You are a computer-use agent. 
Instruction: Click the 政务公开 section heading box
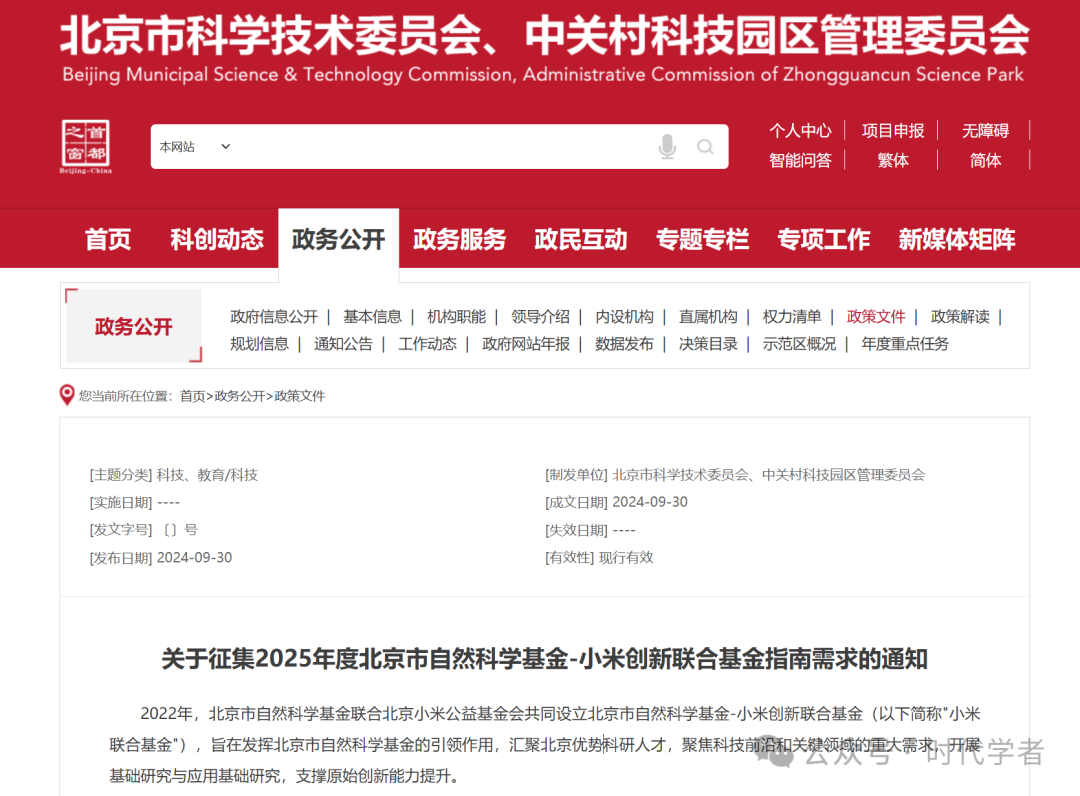pyautogui.click(x=134, y=326)
